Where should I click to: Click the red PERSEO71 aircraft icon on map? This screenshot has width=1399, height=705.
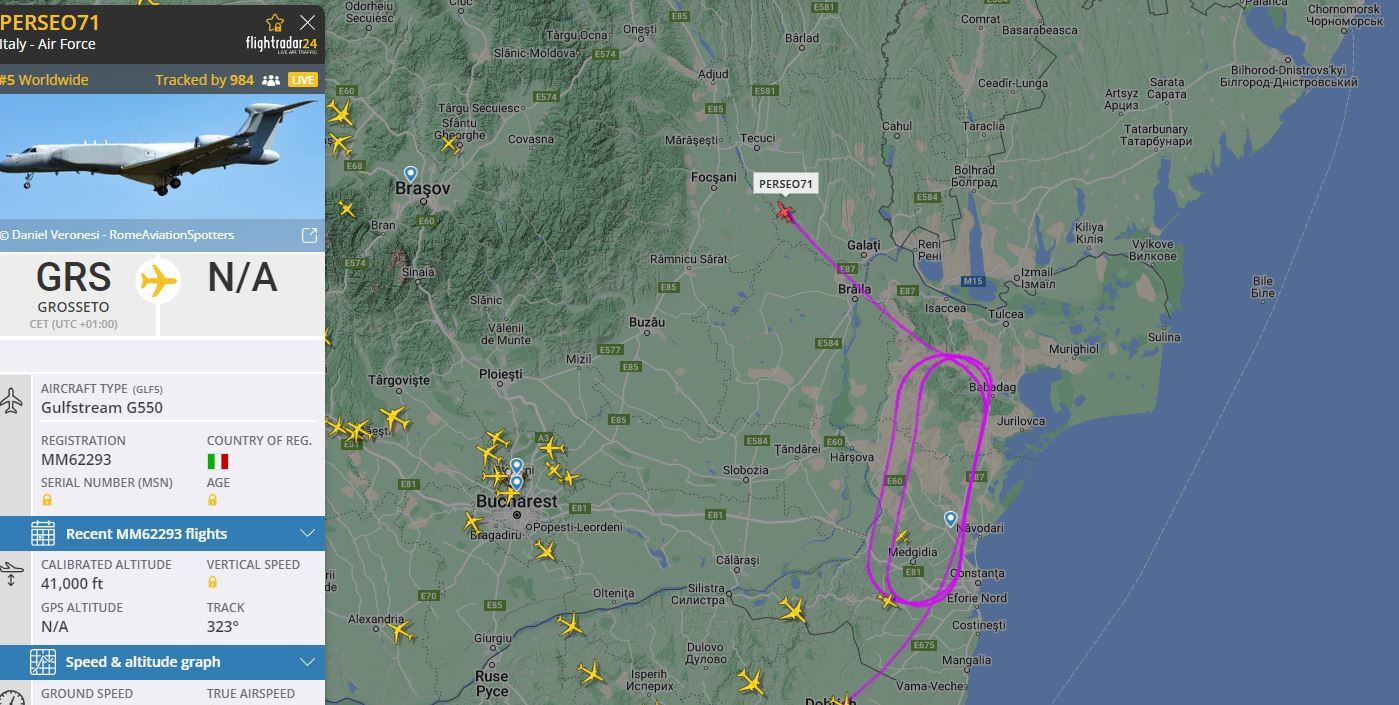tap(785, 211)
